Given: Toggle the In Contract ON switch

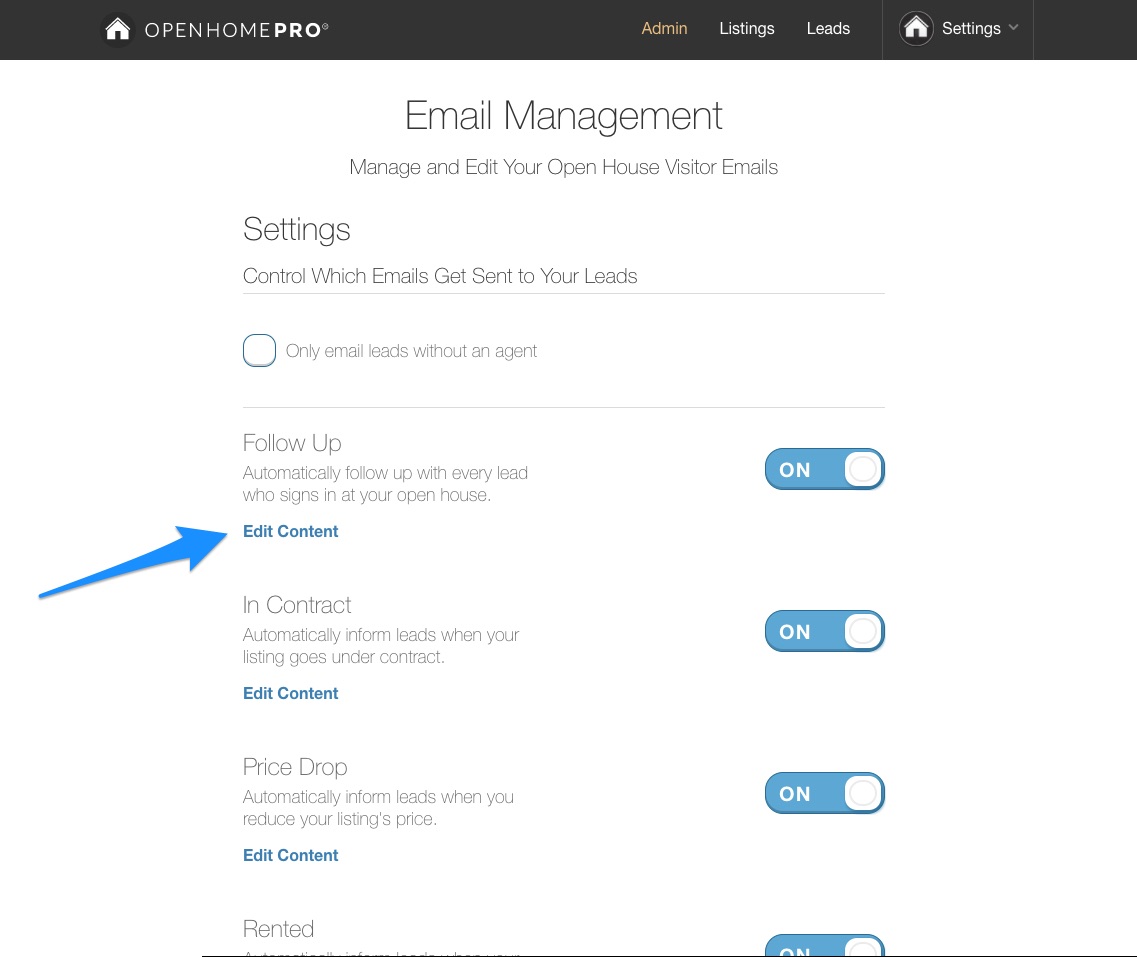Looking at the screenshot, I should click(824, 631).
